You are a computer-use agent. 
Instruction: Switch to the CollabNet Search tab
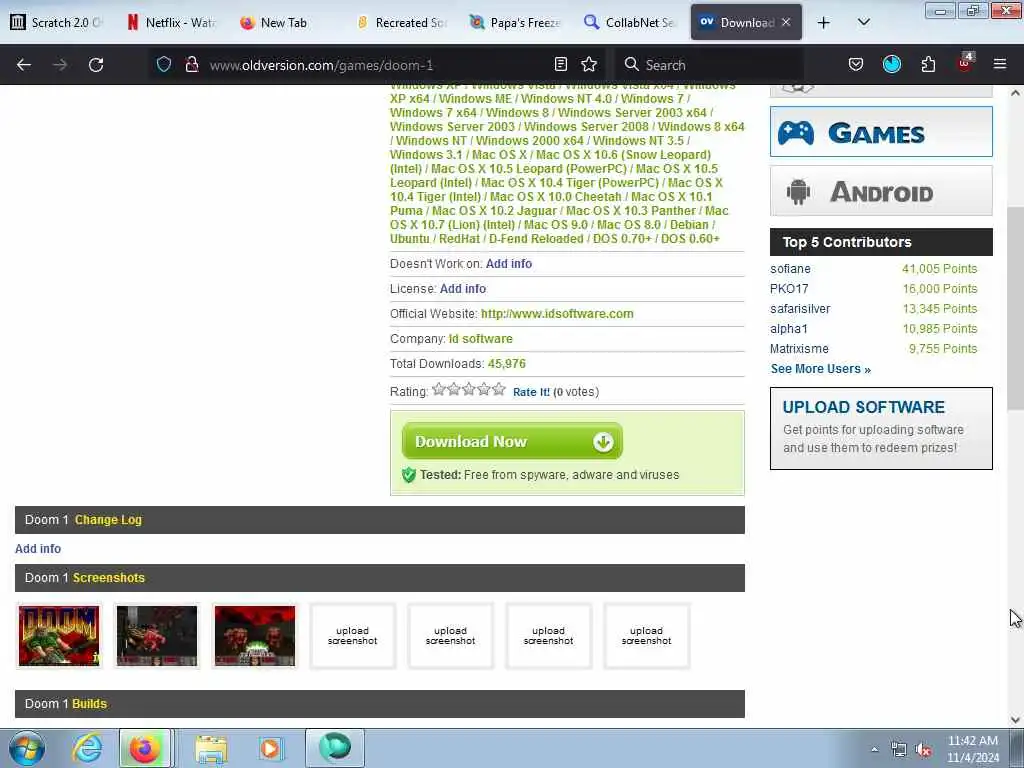pos(630,23)
